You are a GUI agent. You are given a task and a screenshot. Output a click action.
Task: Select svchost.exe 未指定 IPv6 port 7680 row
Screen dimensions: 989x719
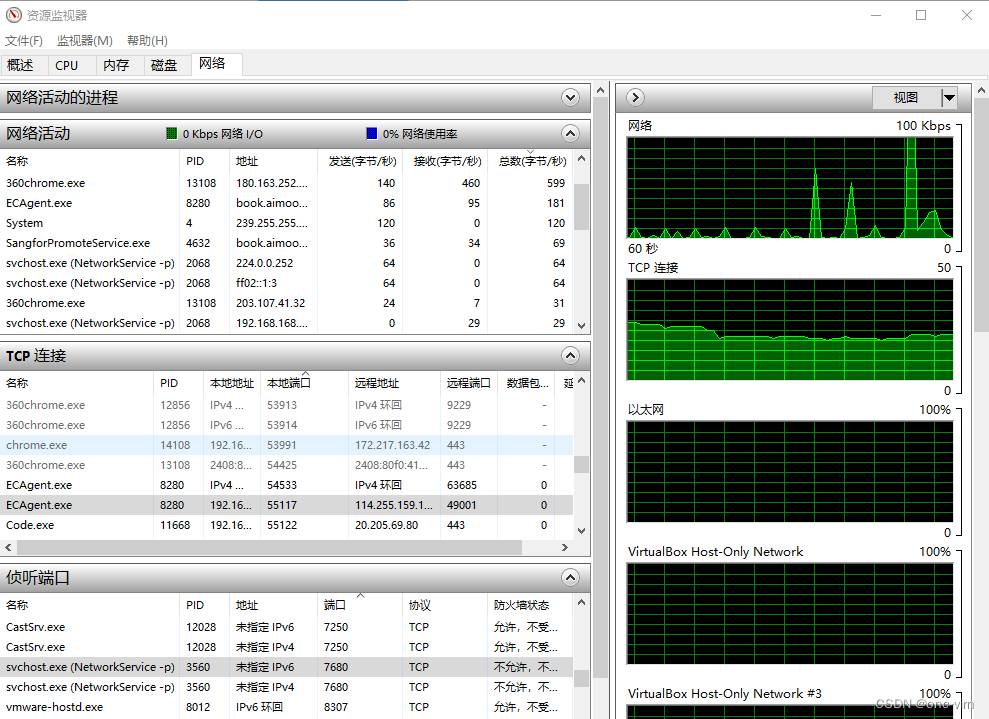click(286, 667)
